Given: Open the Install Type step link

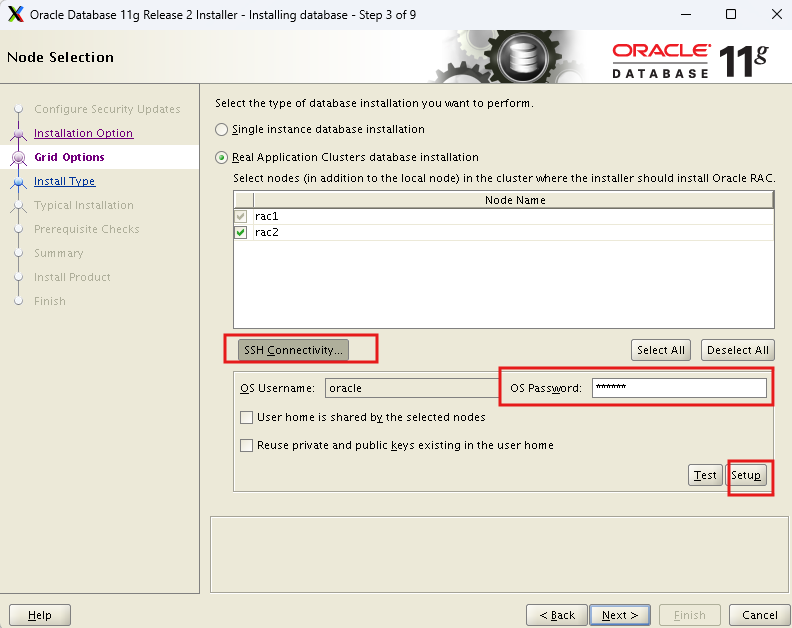Looking at the screenshot, I should (65, 181).
